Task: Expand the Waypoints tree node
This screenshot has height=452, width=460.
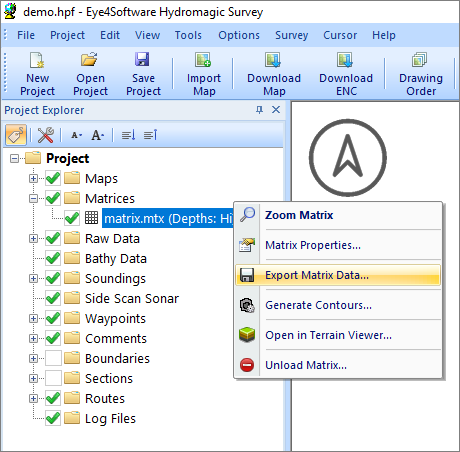Action: click(x=33, y=318)
